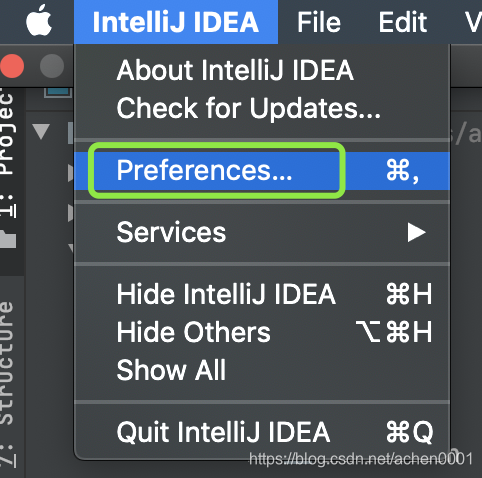The width and height of the screenshot is (482, 478).
Task: Open the File menu
Action: (319, 22)
